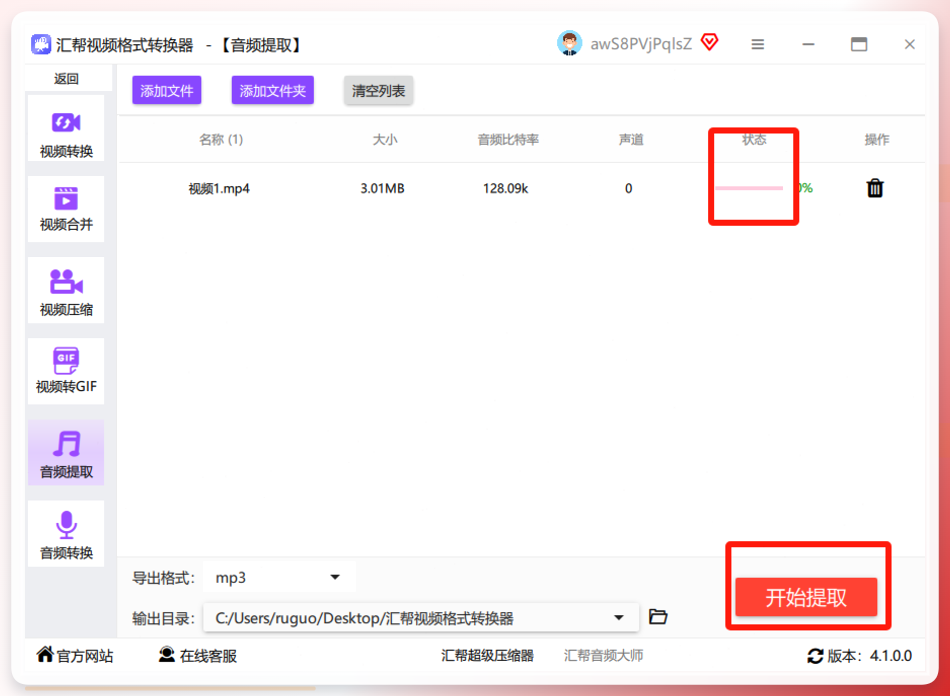Open the 视频转GIF tool
950x696 pixels.
66,371
